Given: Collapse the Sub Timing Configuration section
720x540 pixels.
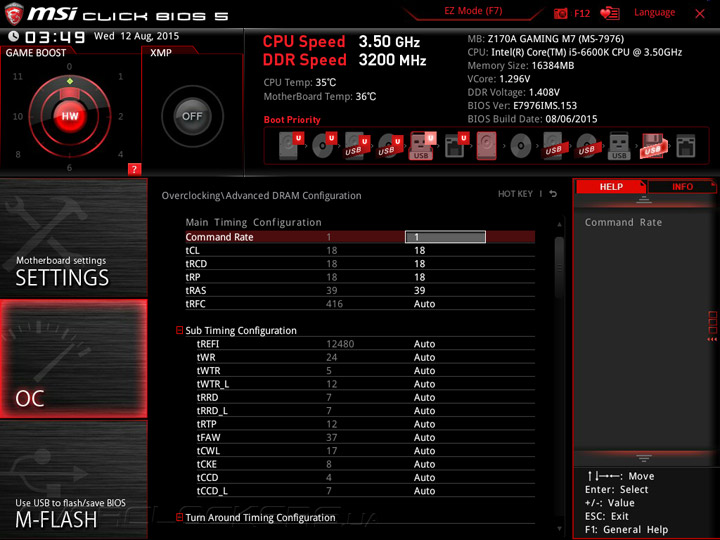Looking at the screenshot, I should click(x=180, y=330).
